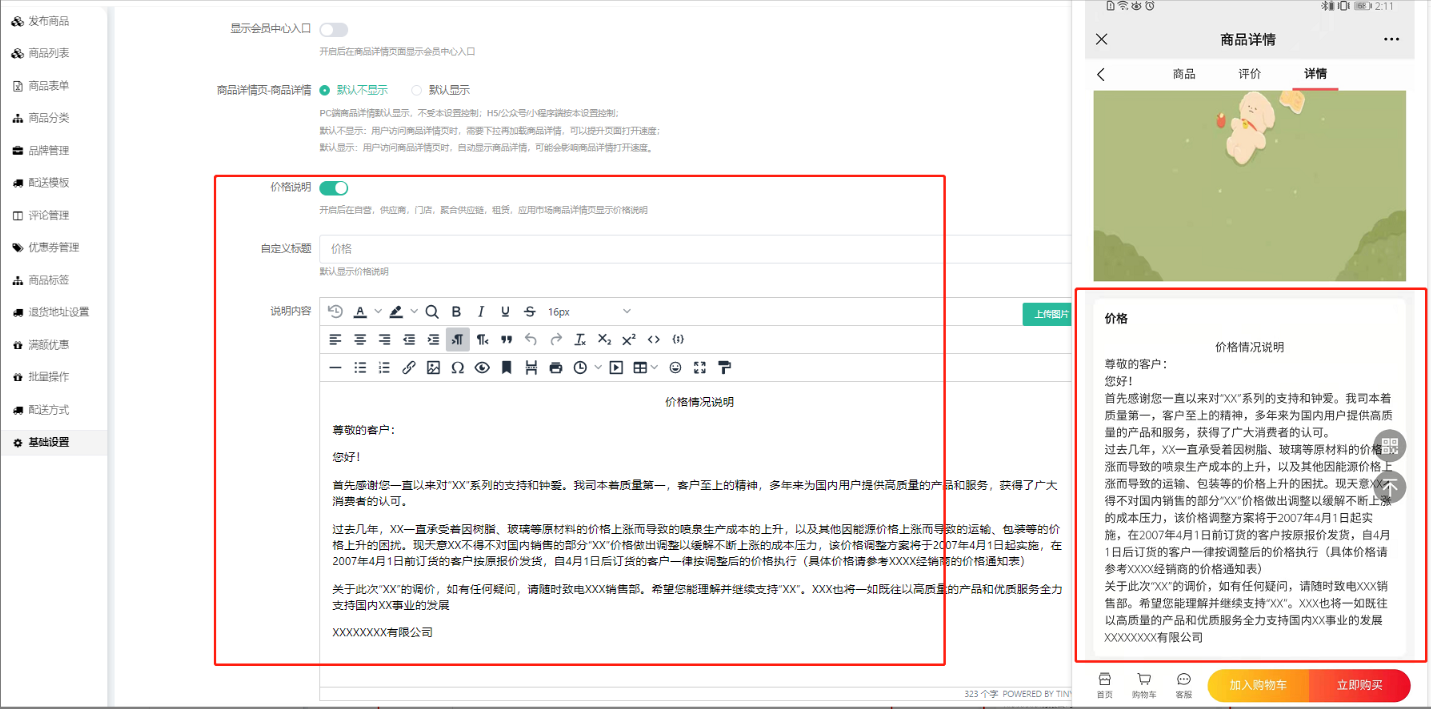Click the italic formatting icon

(481, 312)
